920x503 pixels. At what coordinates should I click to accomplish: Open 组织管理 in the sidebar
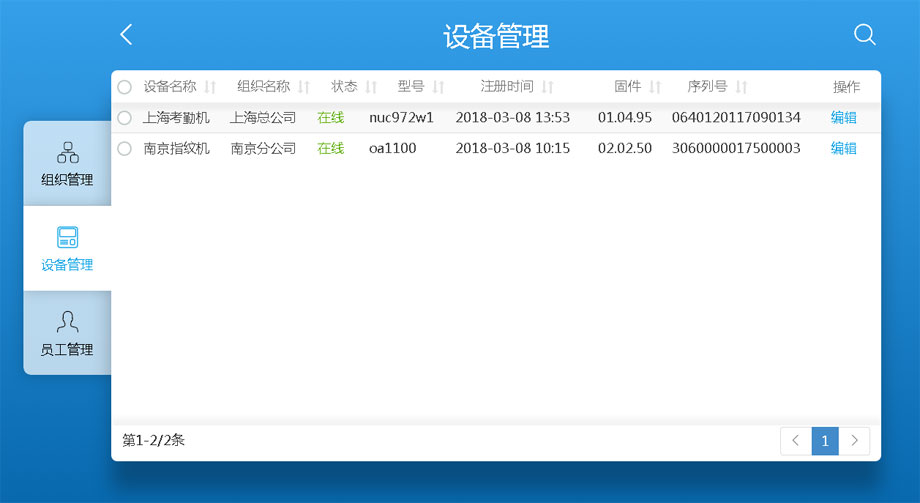coord(67,164)
